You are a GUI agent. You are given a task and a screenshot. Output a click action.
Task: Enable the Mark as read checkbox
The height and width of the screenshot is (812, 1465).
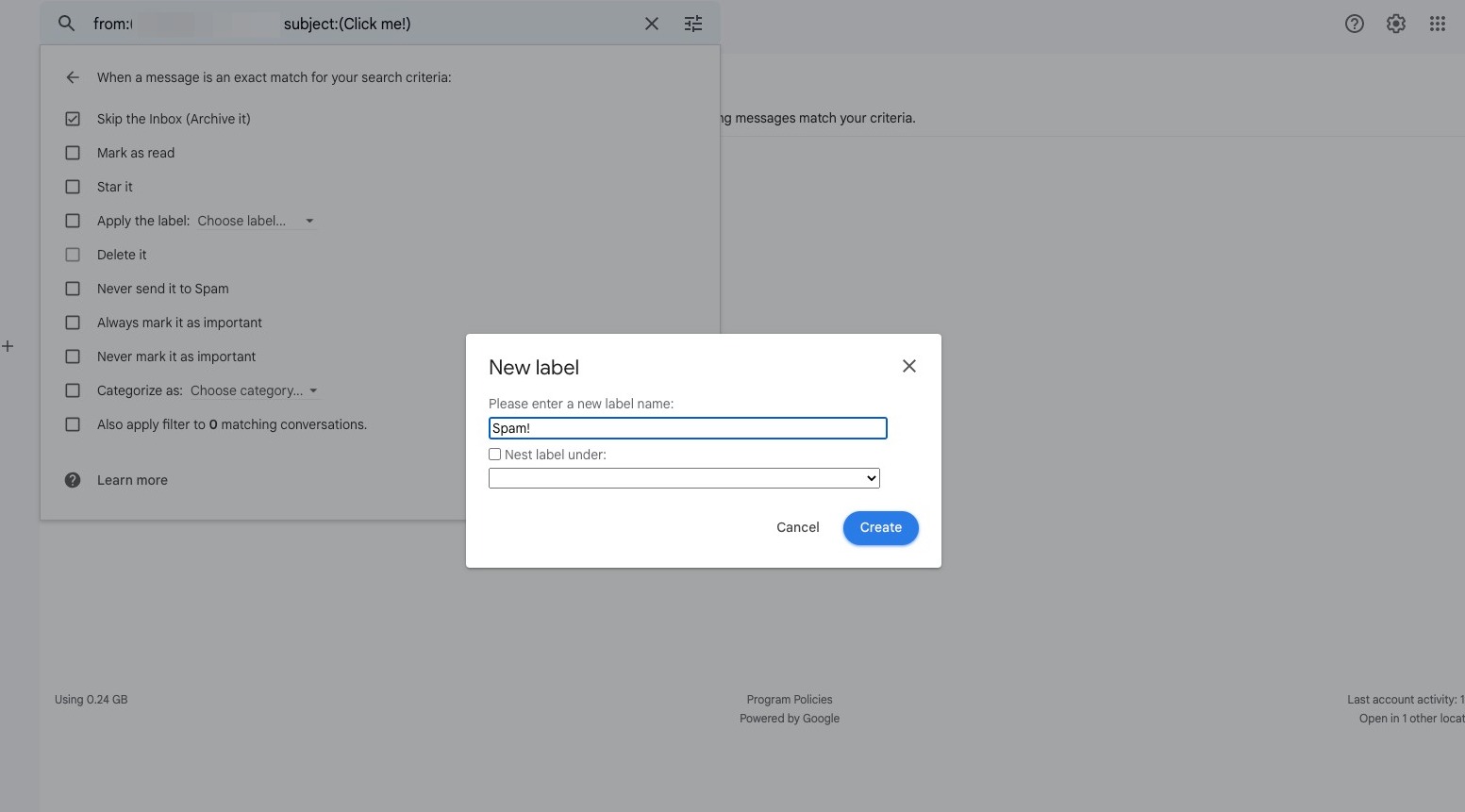[x=73, y=153]
